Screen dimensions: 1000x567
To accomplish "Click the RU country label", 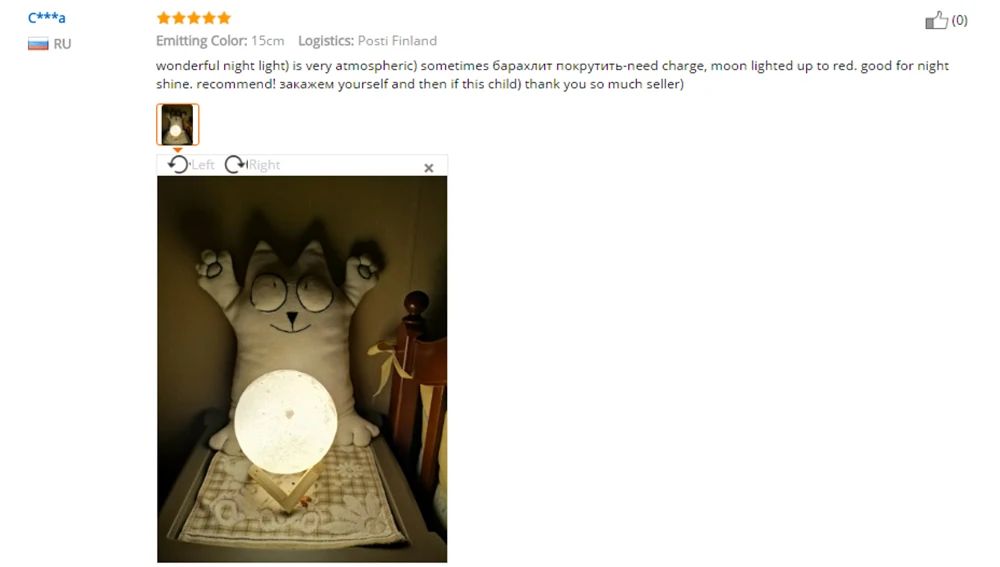I will click(62, 44).
